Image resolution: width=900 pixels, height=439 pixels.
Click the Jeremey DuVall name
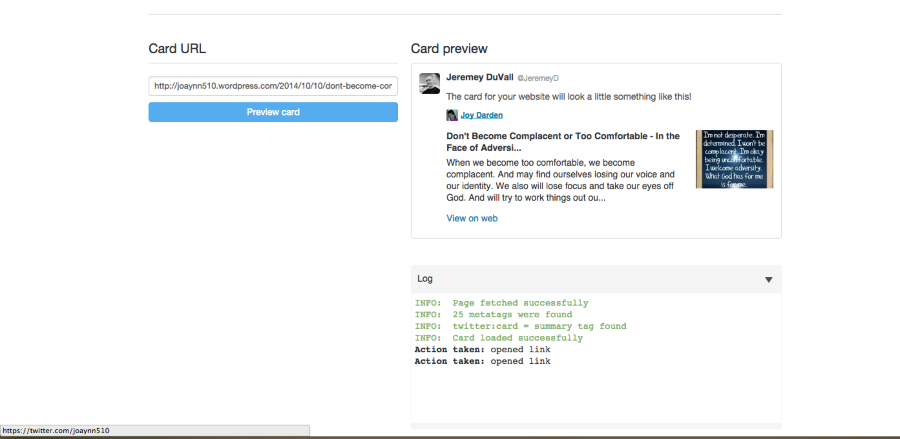(x=480, y=77)
